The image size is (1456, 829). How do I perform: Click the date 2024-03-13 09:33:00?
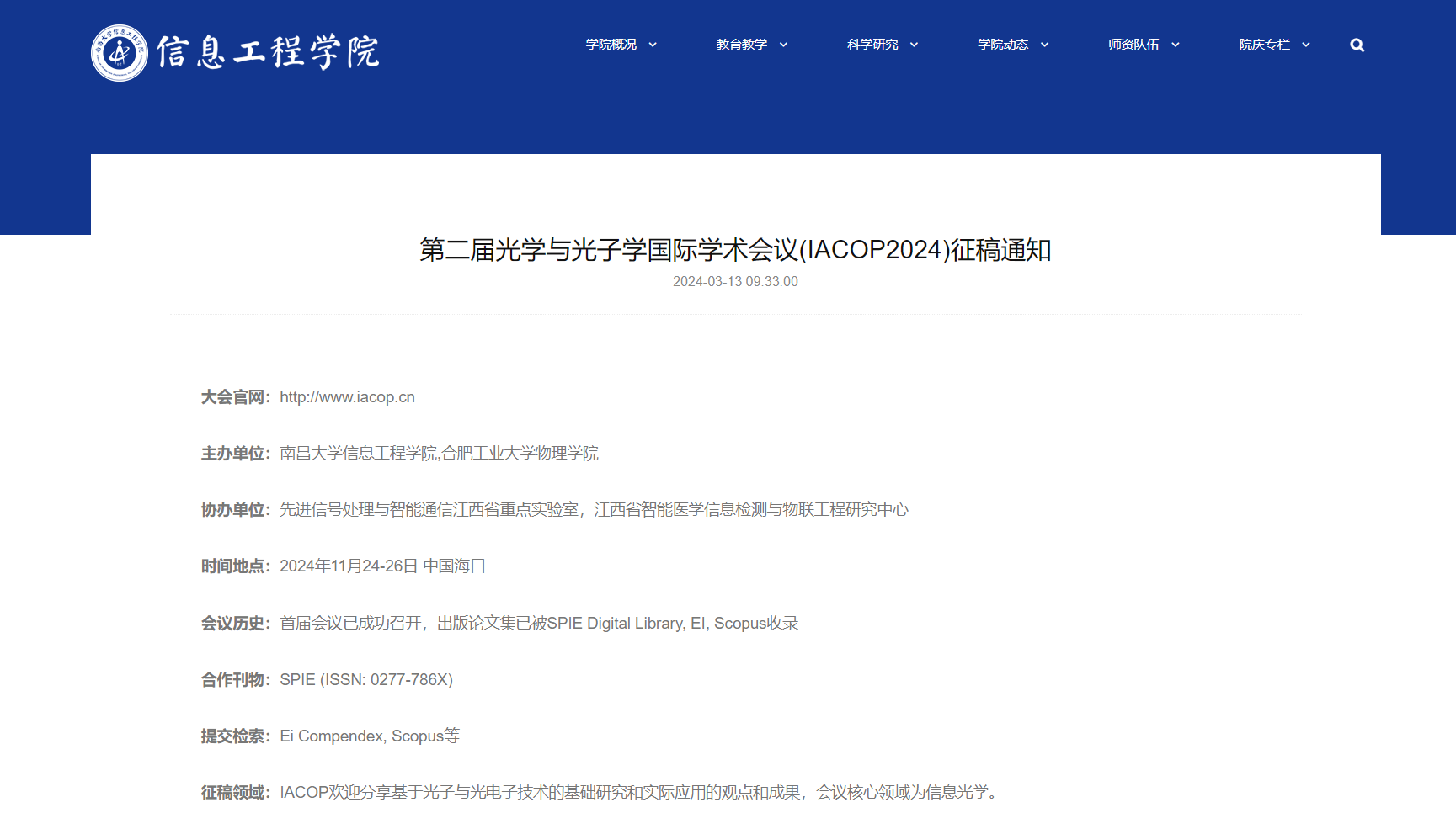coord(735,282)
